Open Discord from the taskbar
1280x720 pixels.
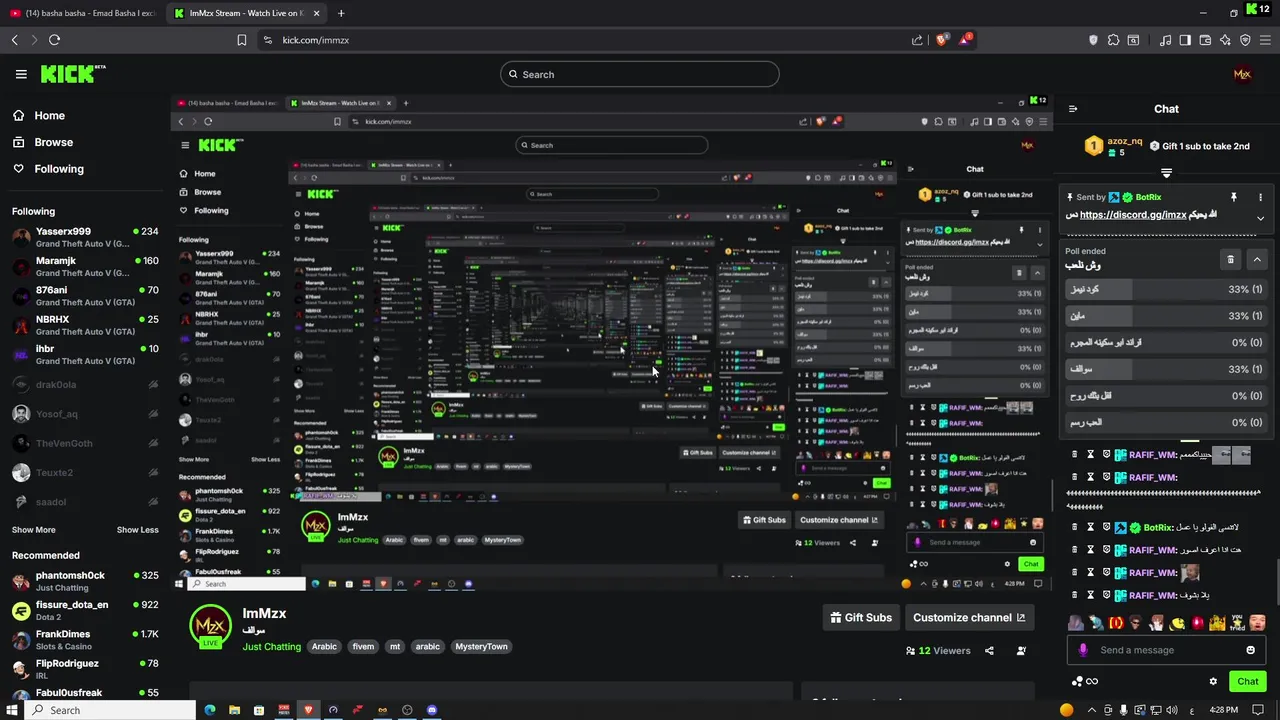tap(432, 710)
